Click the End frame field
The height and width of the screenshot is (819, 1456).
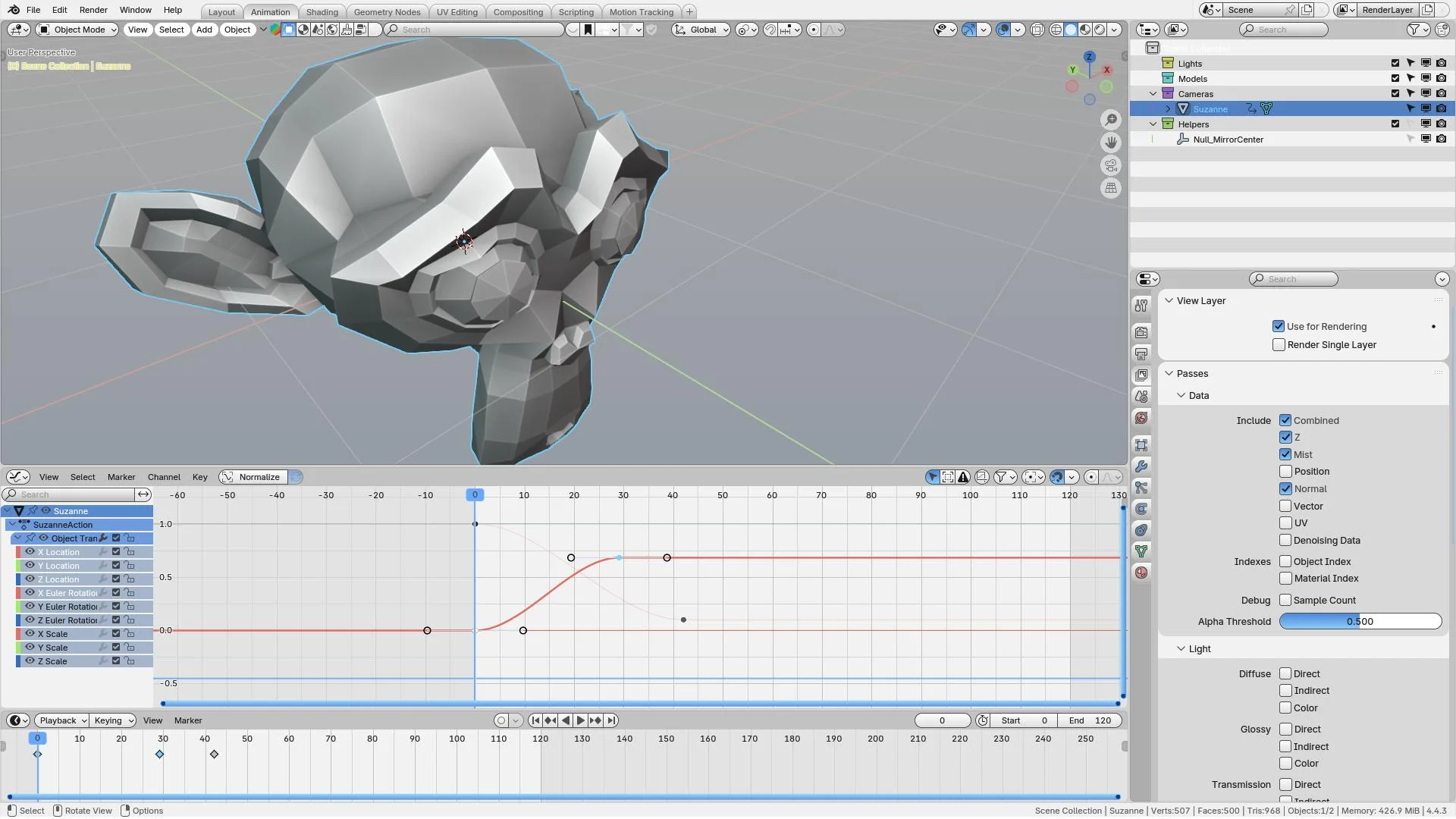pyautogui.click(x=1090, y=720)
